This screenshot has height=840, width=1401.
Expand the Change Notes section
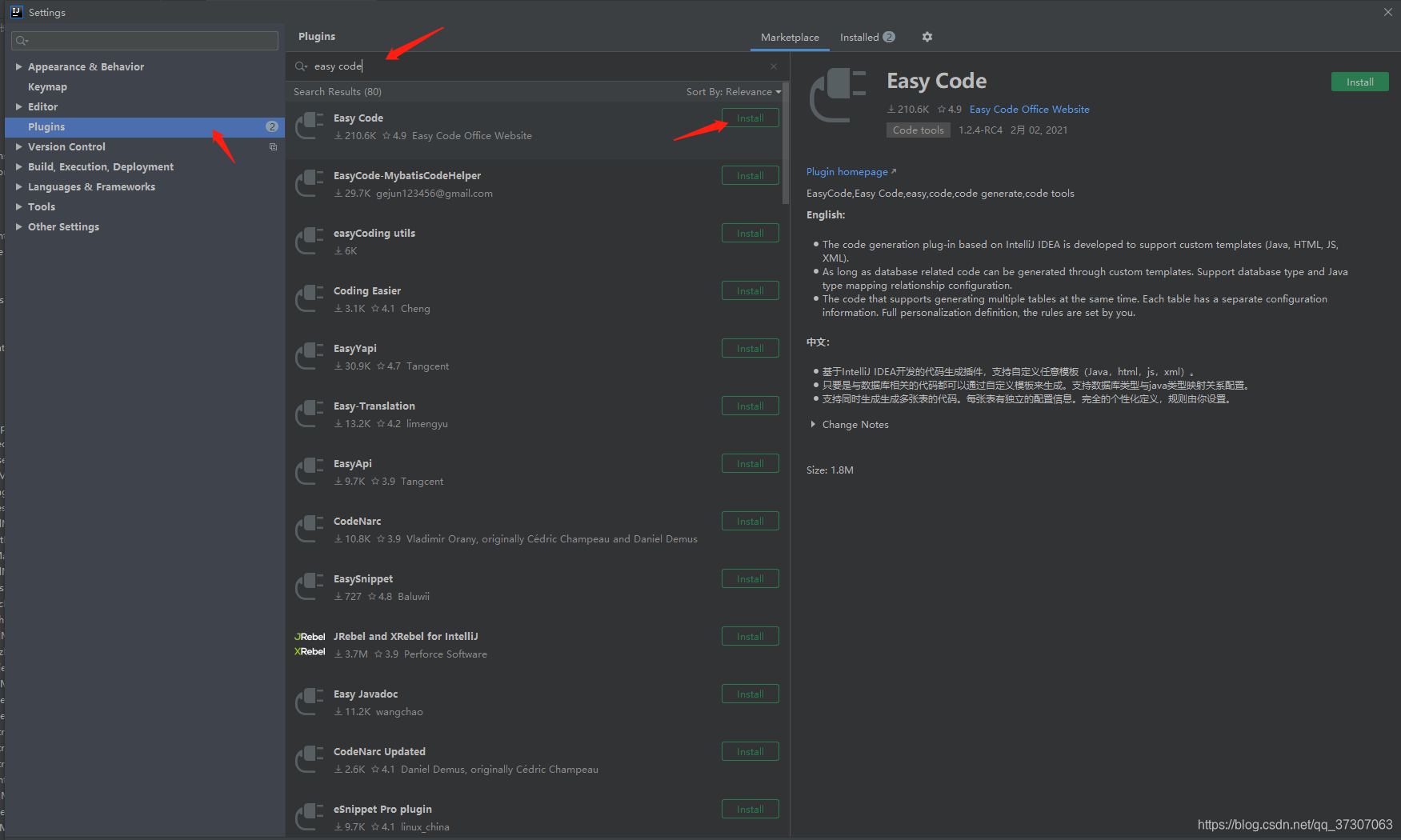813,424
